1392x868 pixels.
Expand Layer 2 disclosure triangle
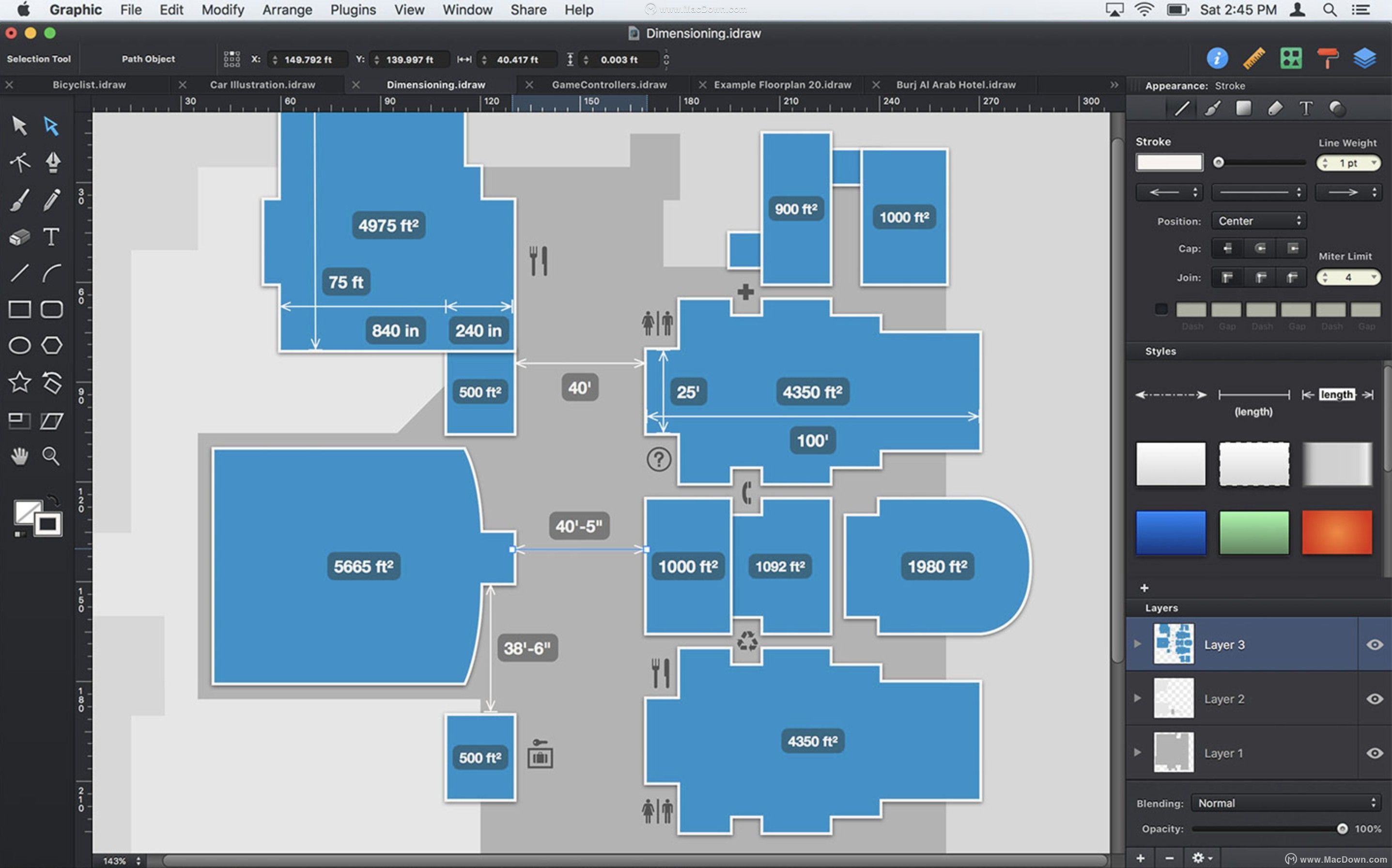[x=1137, y=698]
